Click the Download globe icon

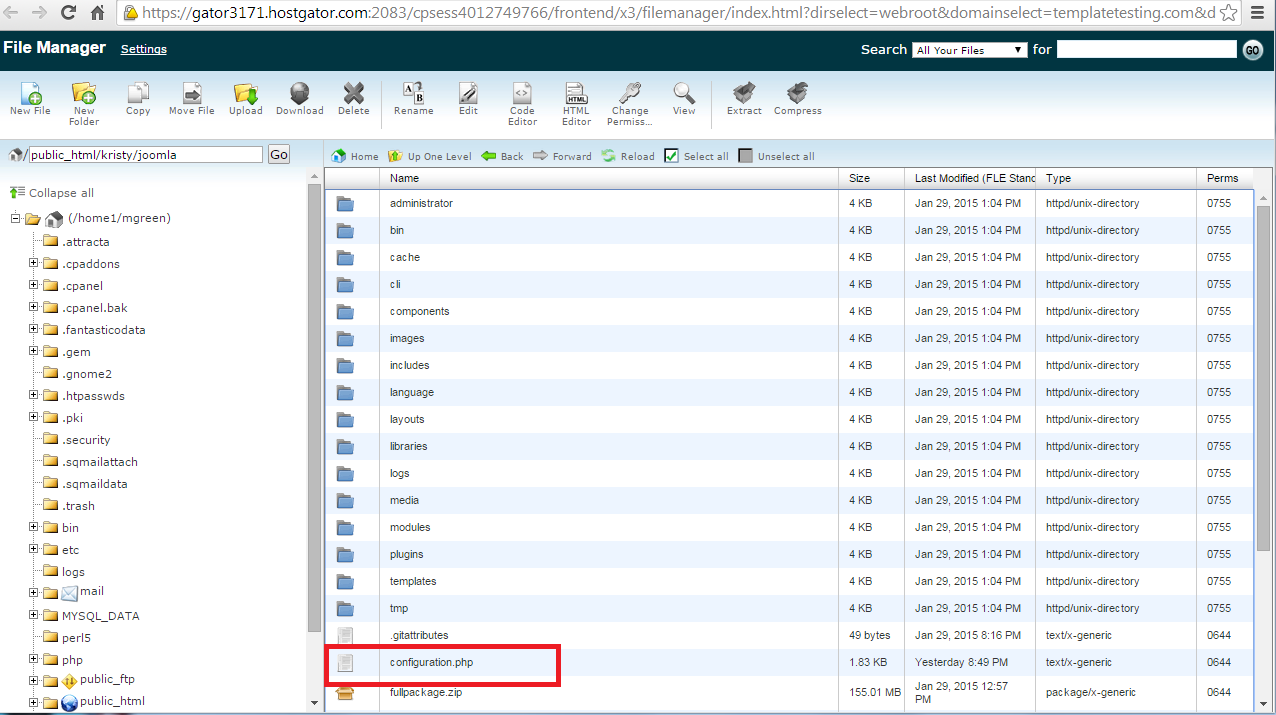click(x=299, y=94)
